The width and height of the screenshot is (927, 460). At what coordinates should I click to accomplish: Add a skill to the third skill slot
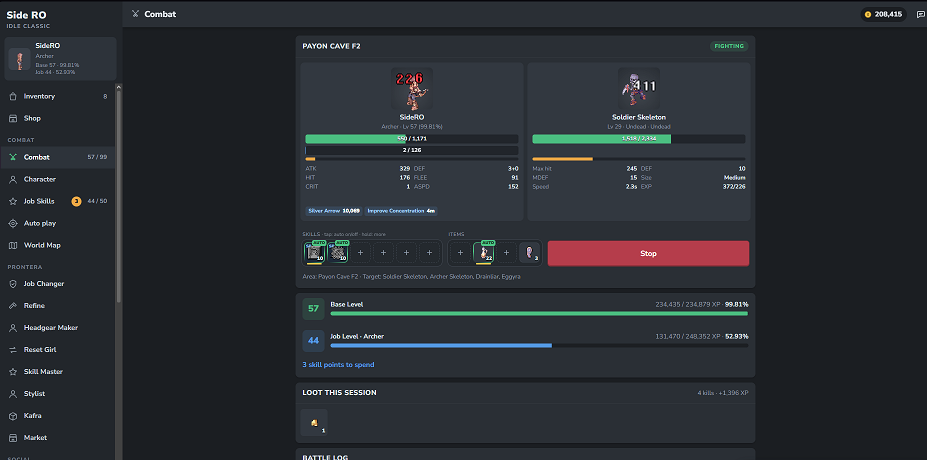pyautogui.click(x=361, y=253)
